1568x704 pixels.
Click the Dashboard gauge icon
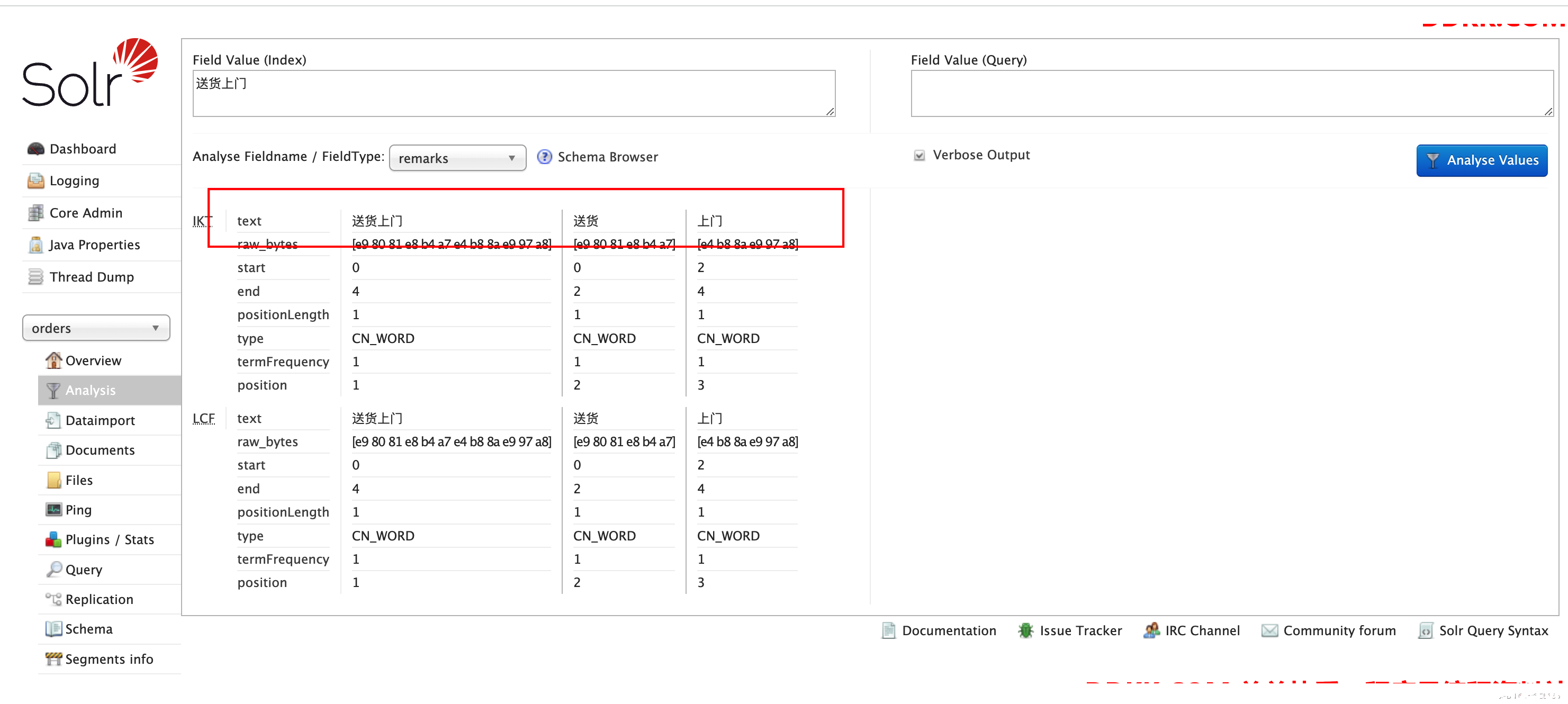pyautogui.click(x=36, y=149)
